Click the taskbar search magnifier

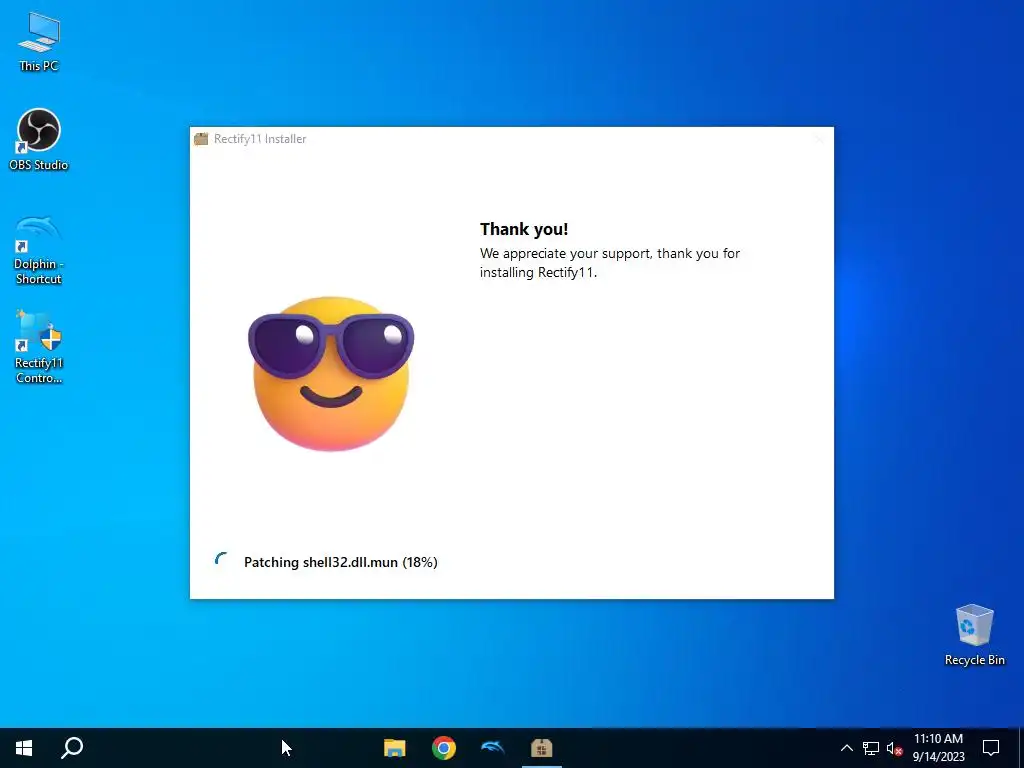[x=72, y=748]
